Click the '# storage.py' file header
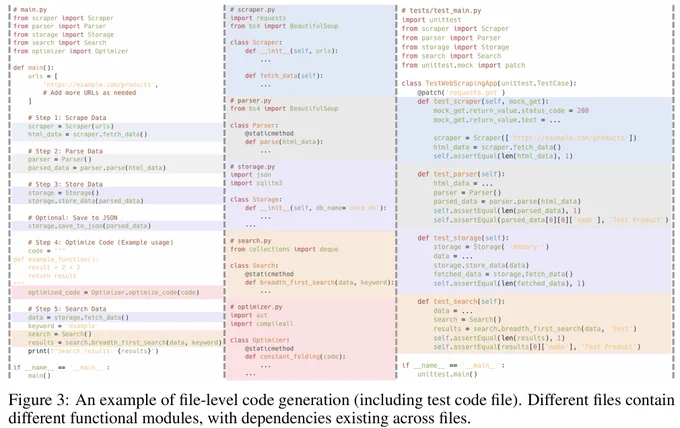The image size is (680, 428). point(252,167)
